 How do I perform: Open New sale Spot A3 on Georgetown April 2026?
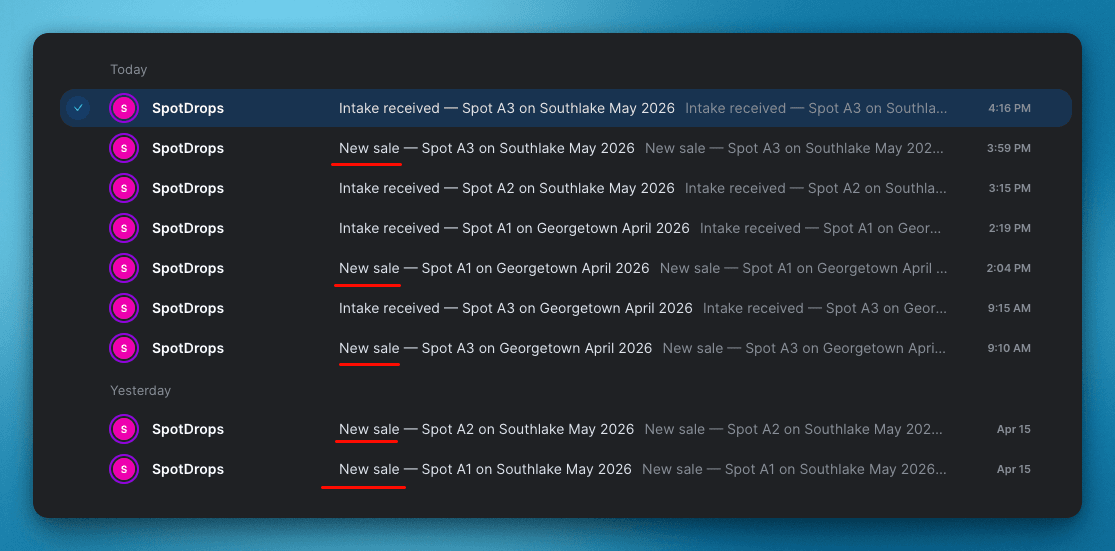496,348
